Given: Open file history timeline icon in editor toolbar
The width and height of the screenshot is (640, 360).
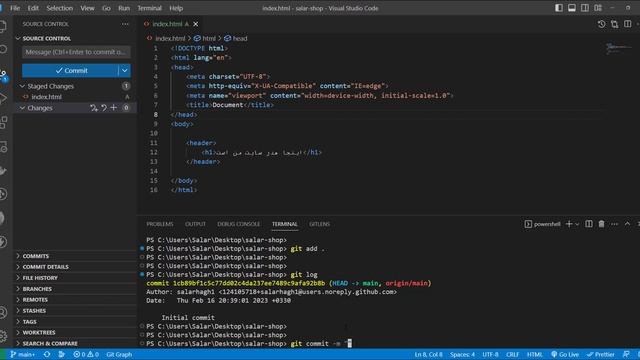Looking at the screenshot, I should [602, 24].
